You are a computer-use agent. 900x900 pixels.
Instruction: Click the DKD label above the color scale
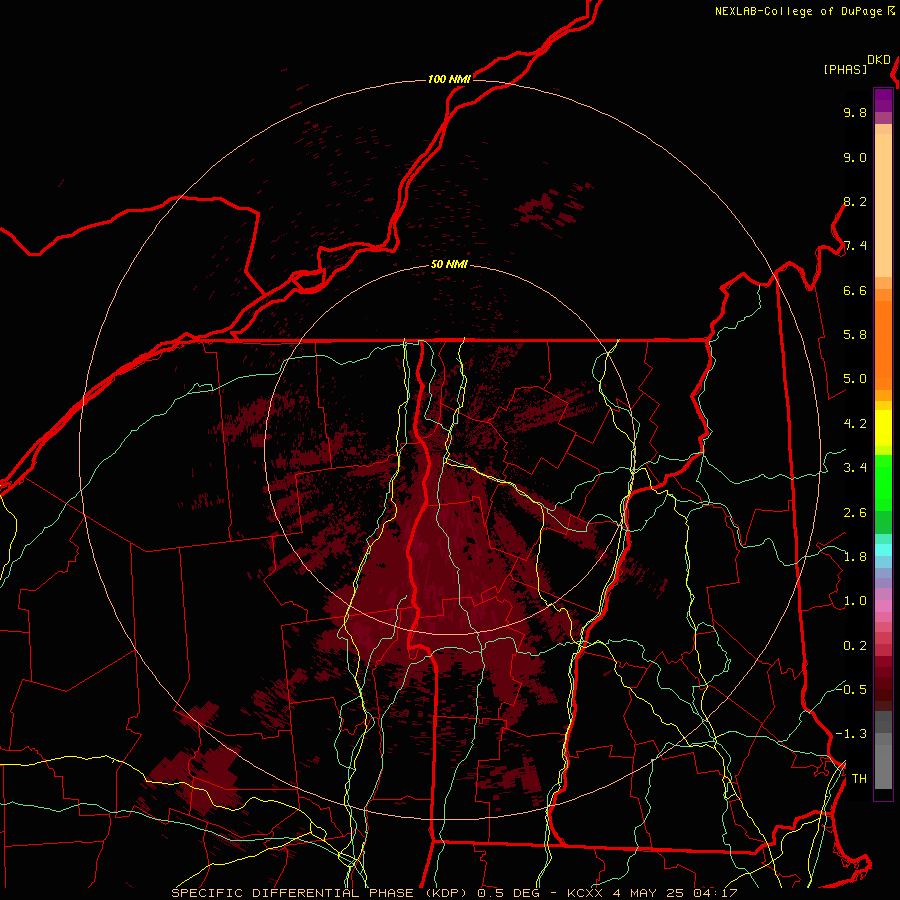click(879, 60)
